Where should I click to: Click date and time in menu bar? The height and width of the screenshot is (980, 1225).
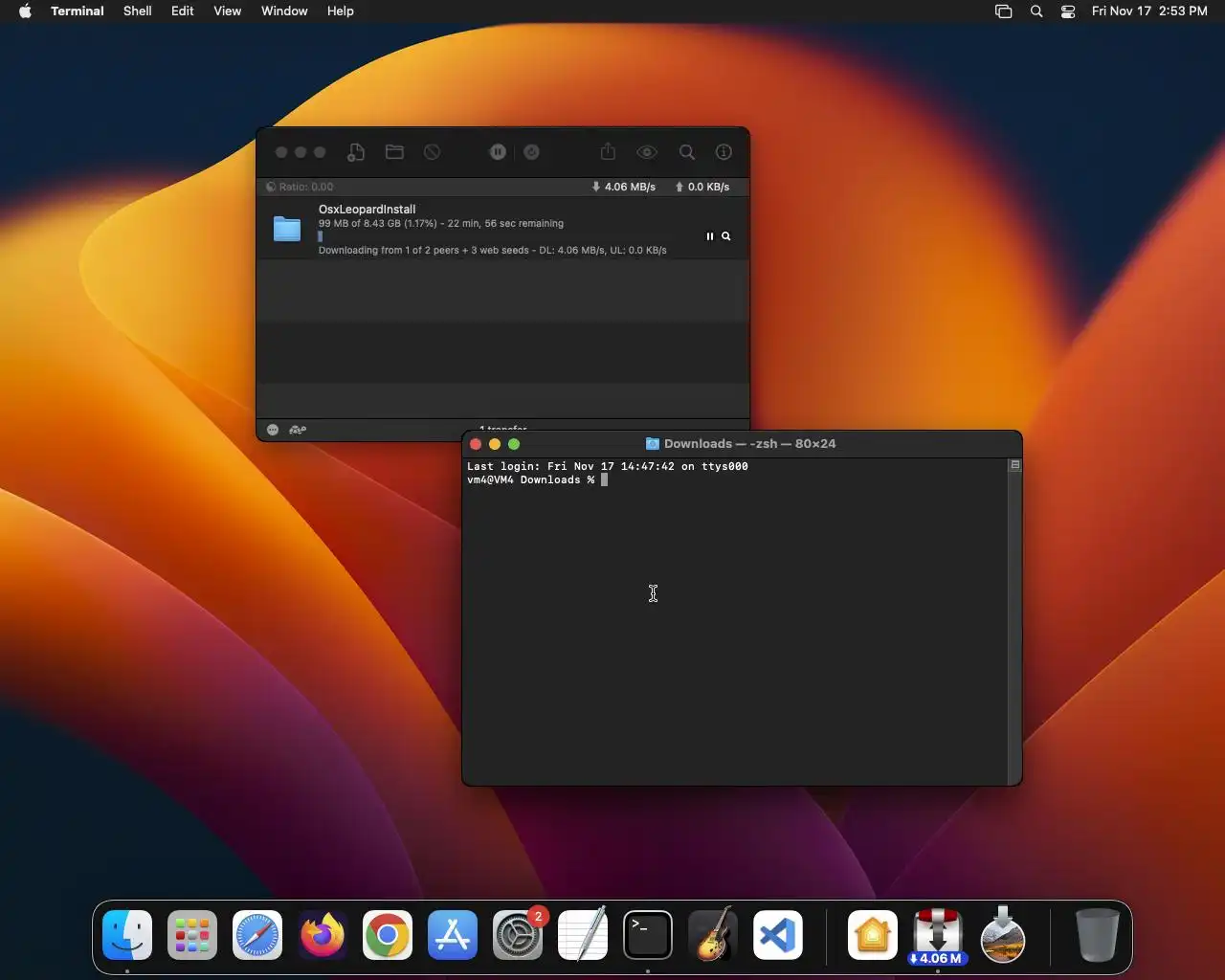(1149, 11)
